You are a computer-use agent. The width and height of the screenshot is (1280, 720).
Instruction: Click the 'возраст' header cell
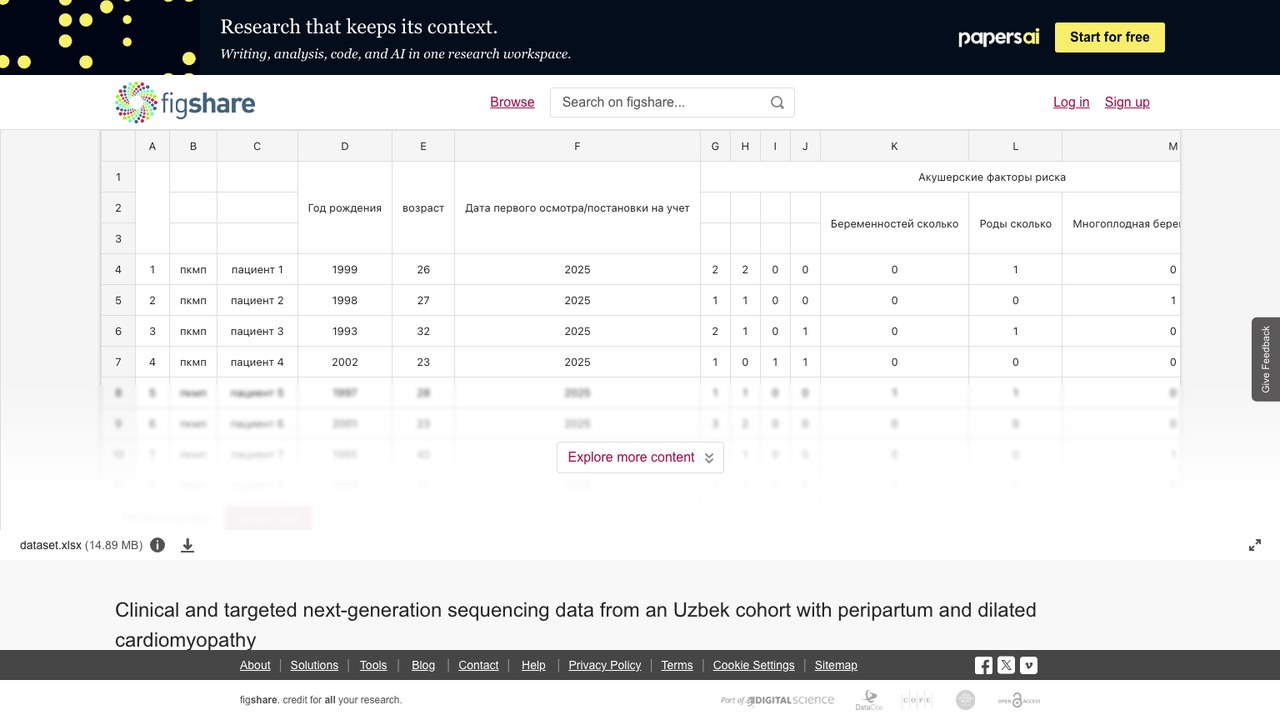tap(423, 208)
